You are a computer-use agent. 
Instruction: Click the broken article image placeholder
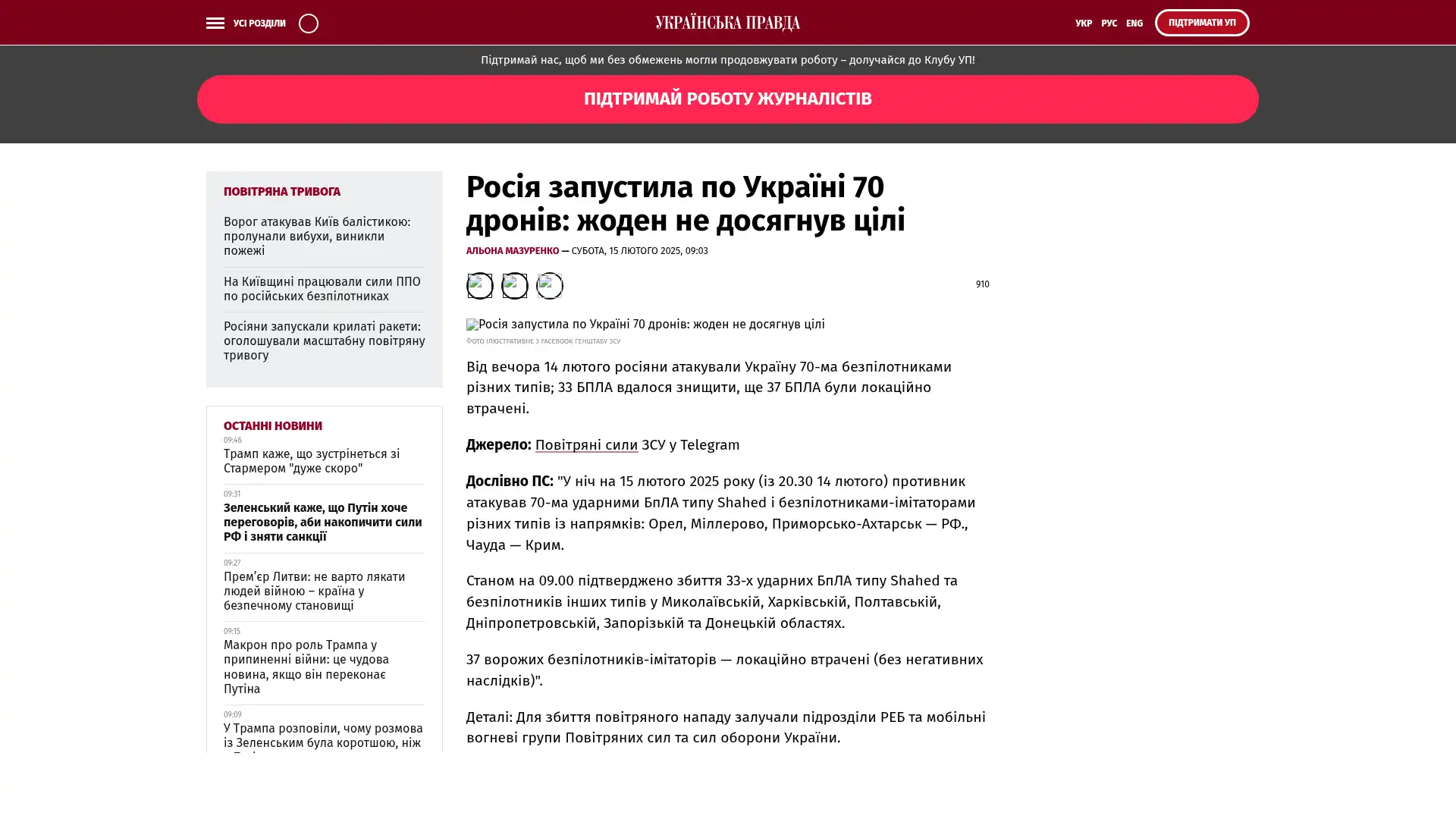point(645,325)
